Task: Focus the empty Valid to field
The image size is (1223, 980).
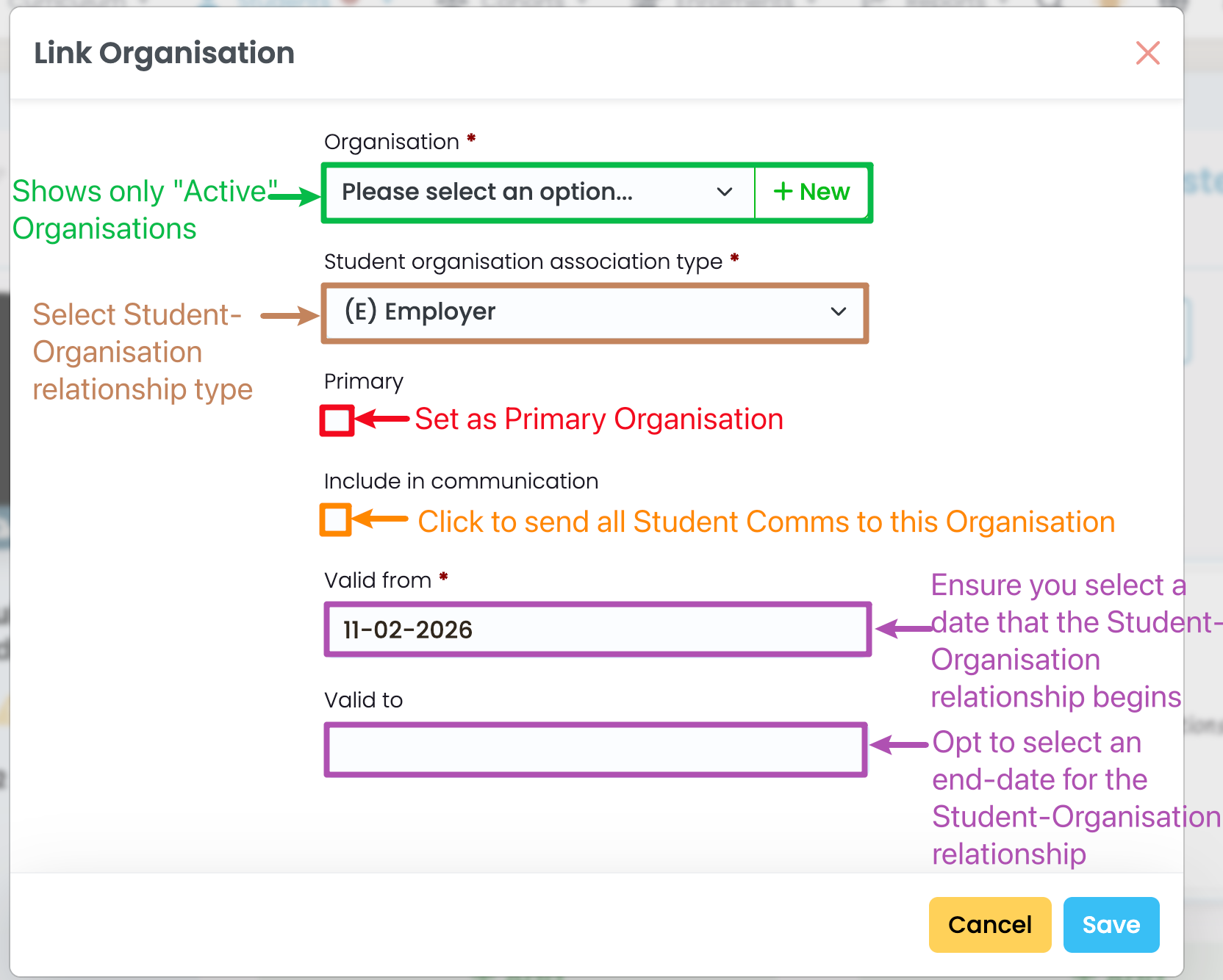Action: [x=595, y=749]
